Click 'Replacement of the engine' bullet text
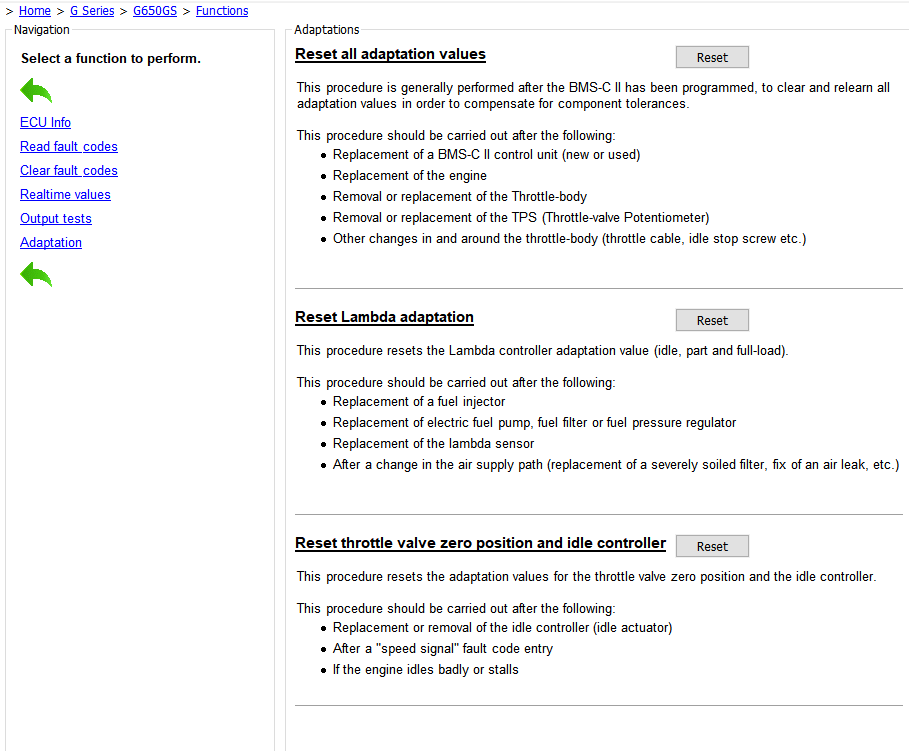Viewport: 909px width, 751px height. (x=410, y=176)
